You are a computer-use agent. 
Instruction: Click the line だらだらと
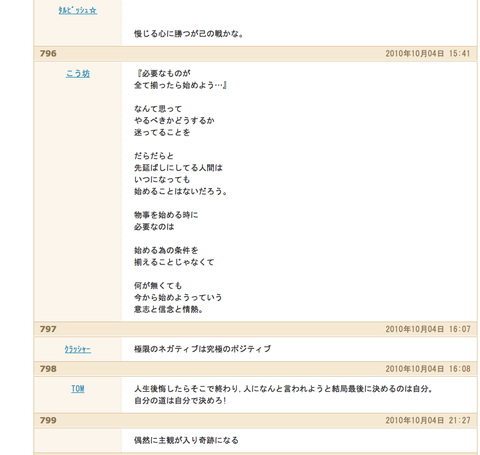click(x=154, y=156)
